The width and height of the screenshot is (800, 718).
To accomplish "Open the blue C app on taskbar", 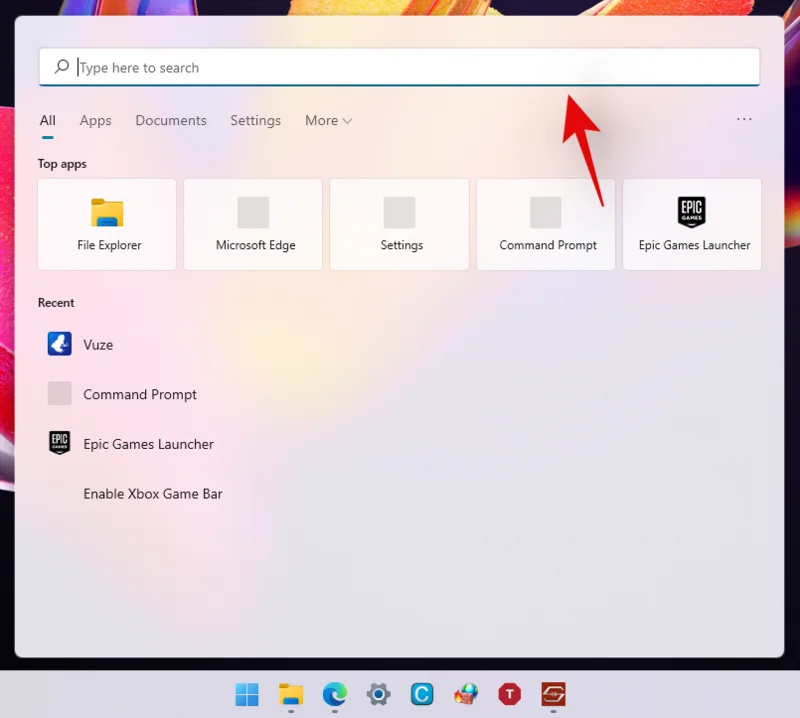I will [422, 695].
